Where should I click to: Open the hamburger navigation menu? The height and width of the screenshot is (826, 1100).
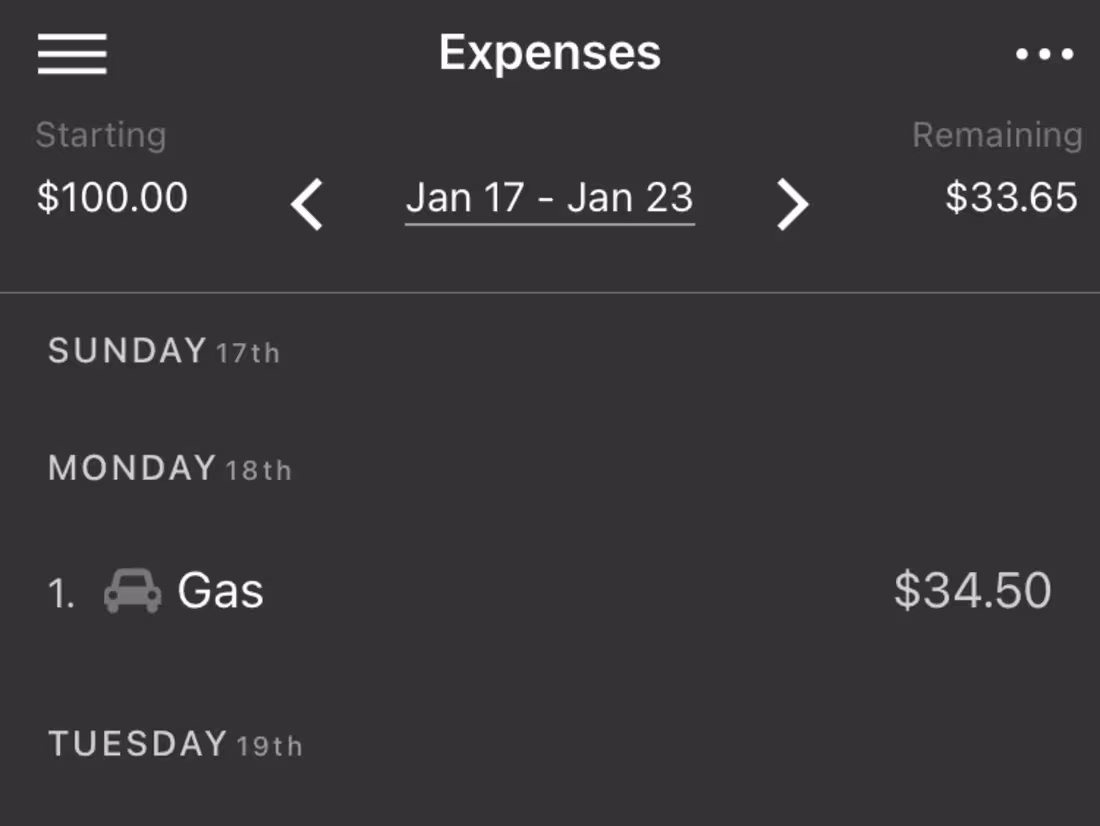click(72, 53)
